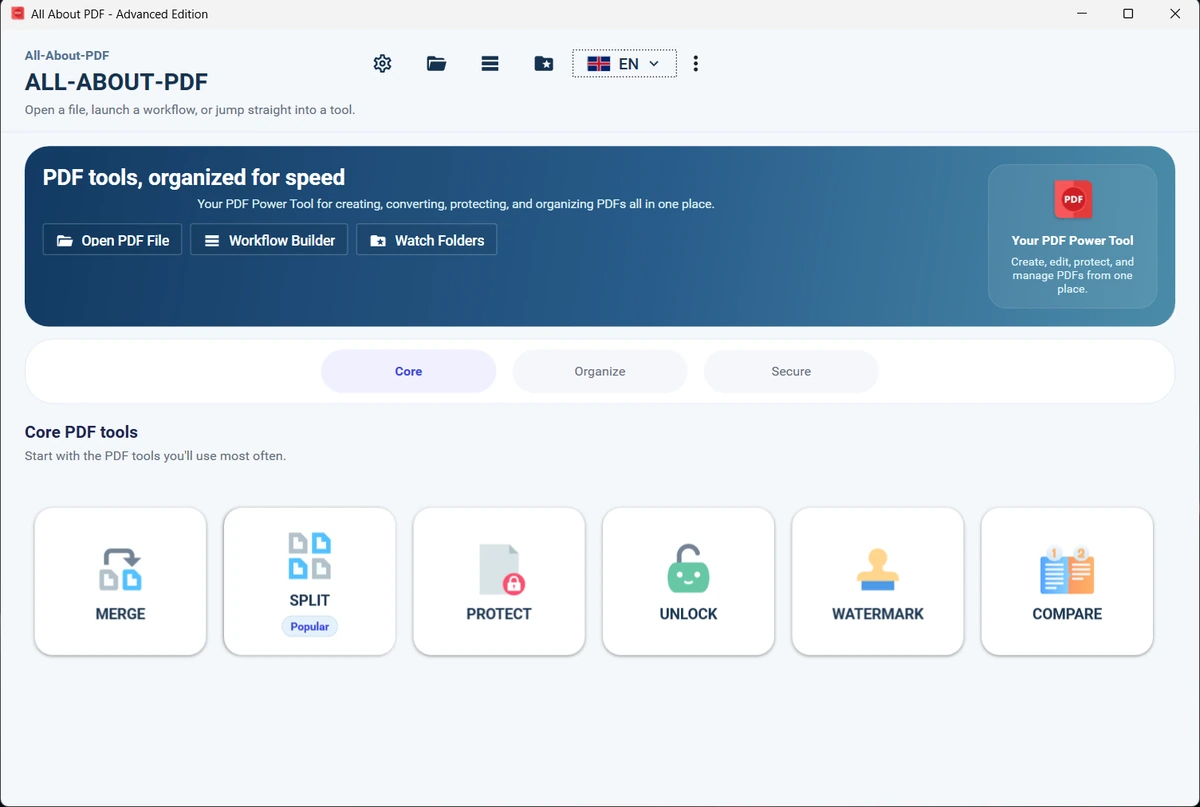Click the All About PDF app icon in title bar
Viewport: 1200px width, 807px height.
point(17,14)
